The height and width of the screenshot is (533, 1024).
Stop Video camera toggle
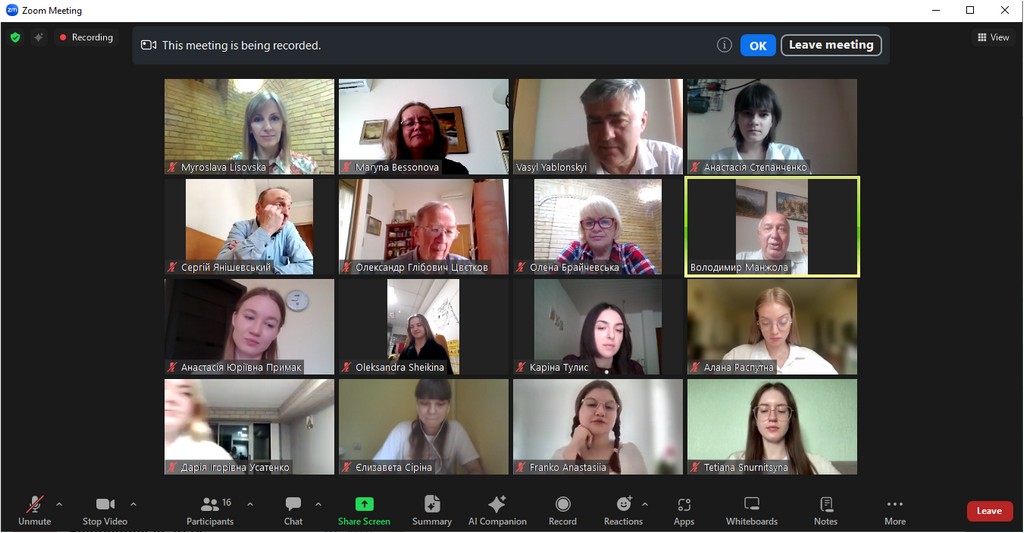click(105, 509)
